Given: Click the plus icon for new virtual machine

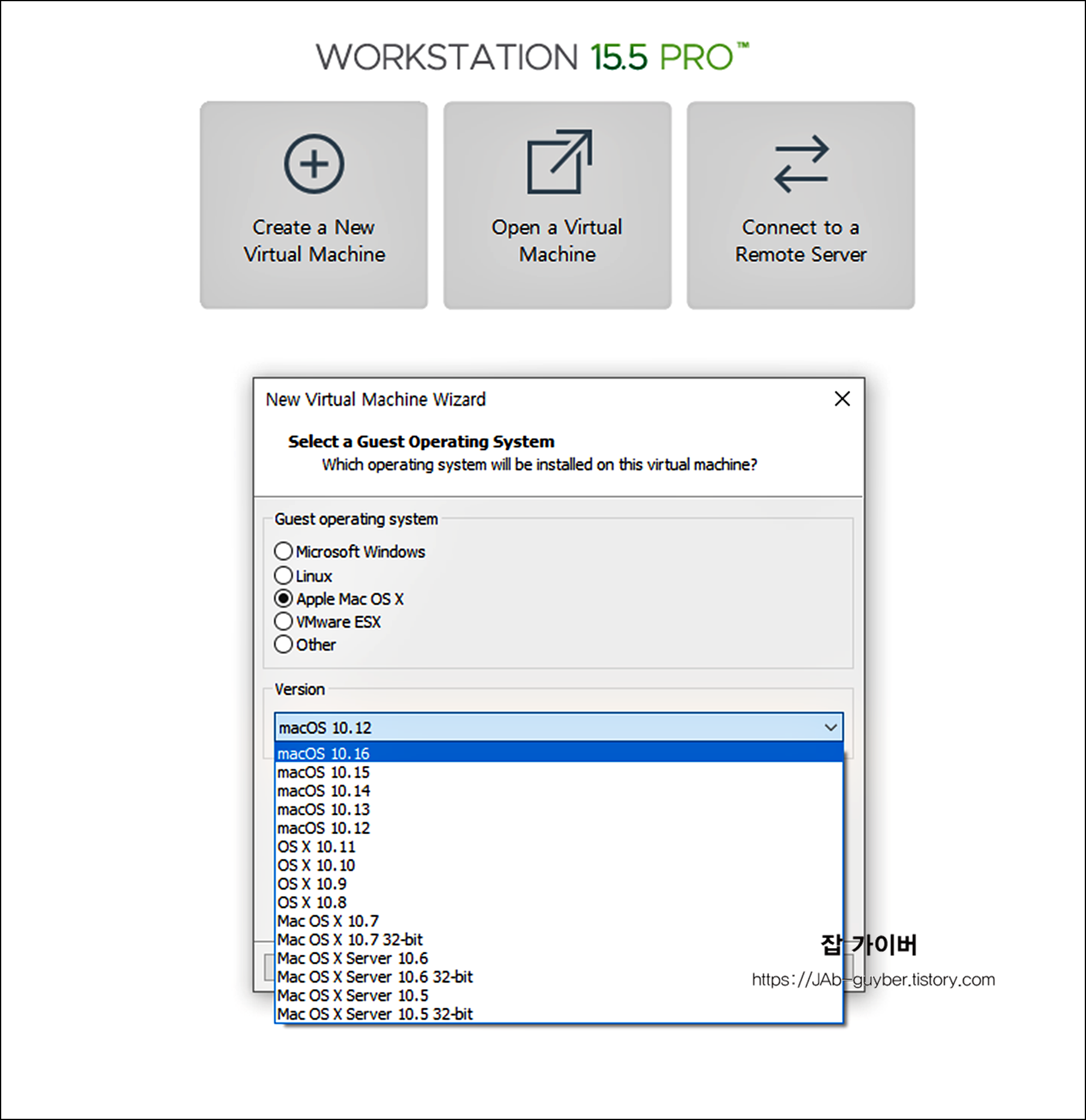Looking at the screenshot, I should [314, 163].
